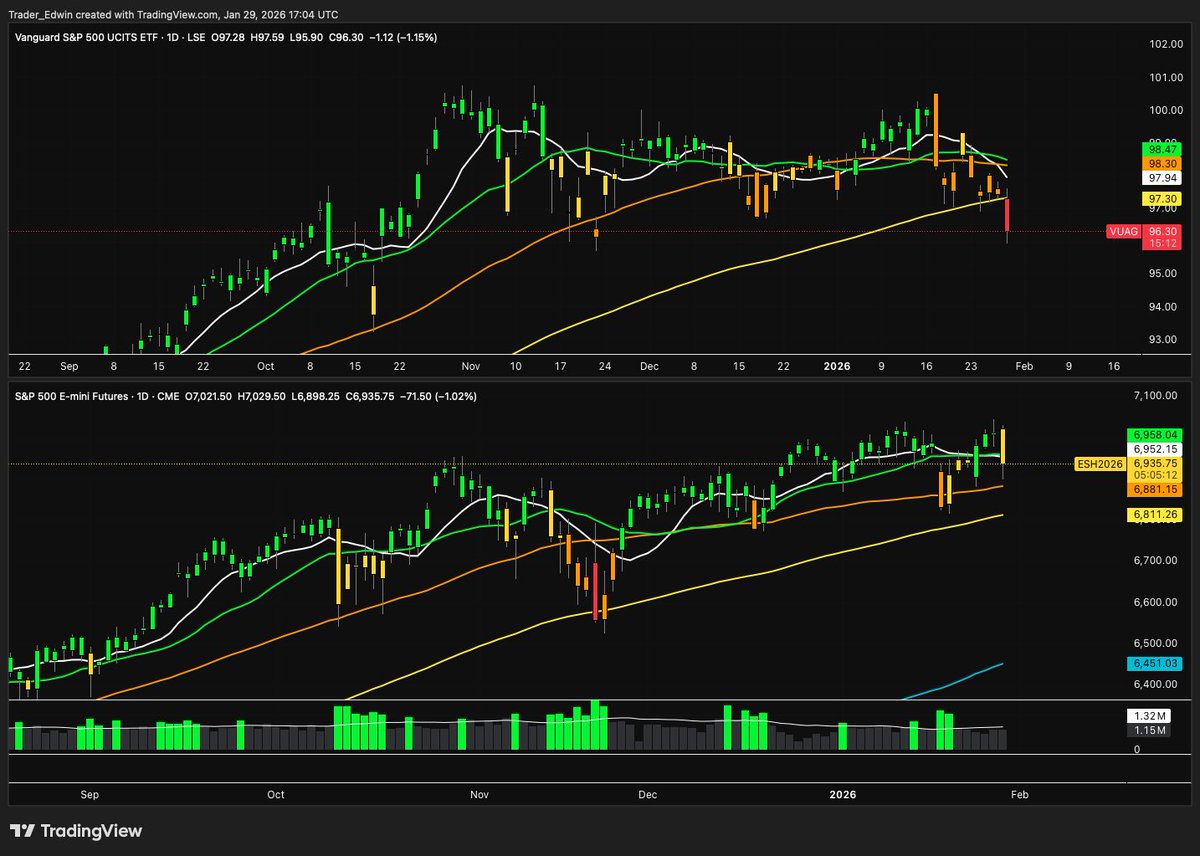Image resolution: width=1200 pixels, height=856 pixels.
Task: Click the S&P 500 E-mini Futures title
Action: point(72,396)
